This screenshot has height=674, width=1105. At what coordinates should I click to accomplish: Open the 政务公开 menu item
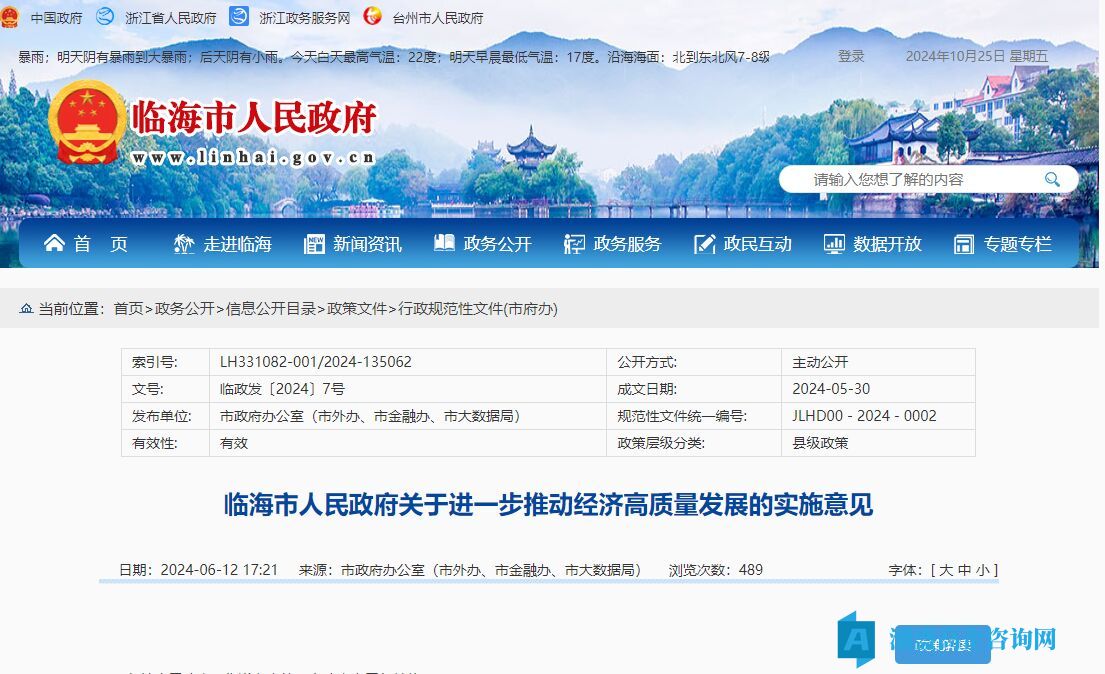point(498,244)
